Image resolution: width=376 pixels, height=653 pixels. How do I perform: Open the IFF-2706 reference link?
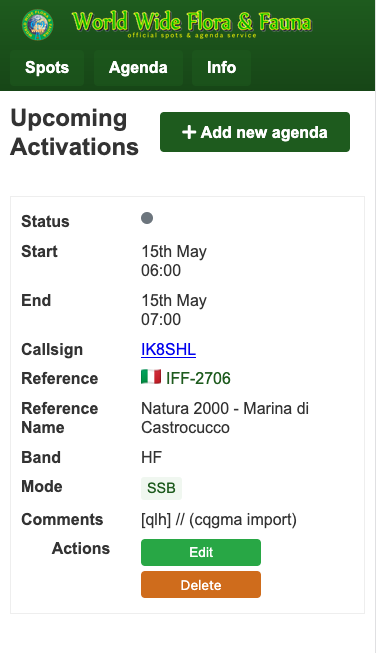pyautogui.click(x=198, y=378)
